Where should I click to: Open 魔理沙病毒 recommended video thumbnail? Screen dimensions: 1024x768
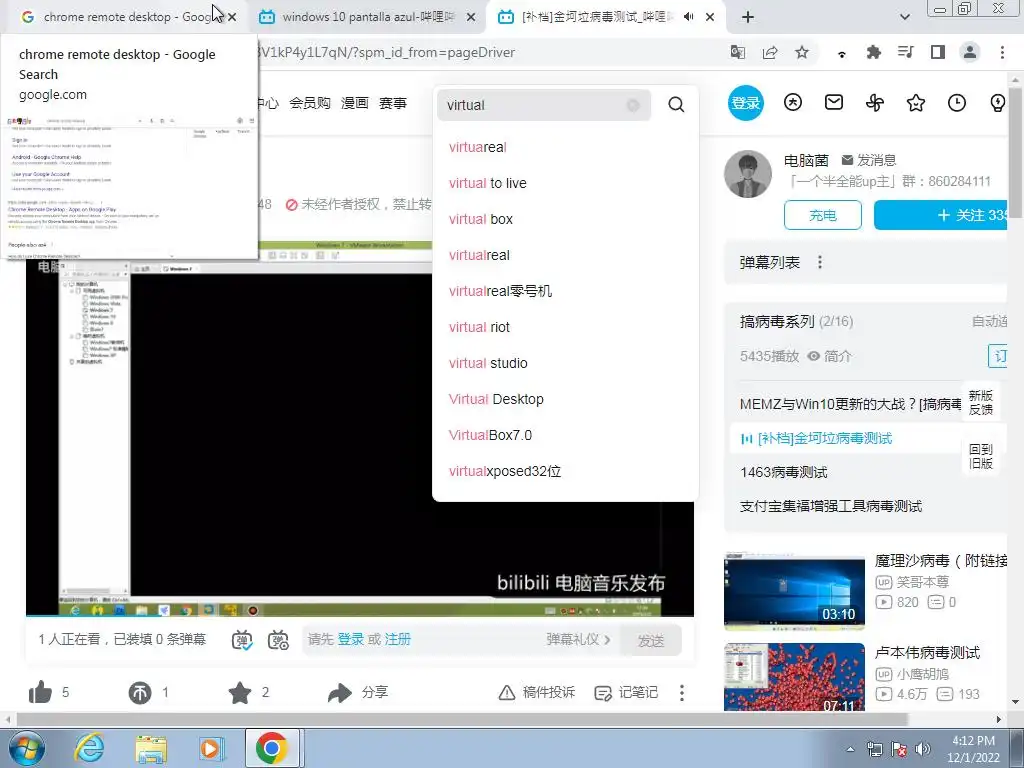794,591
